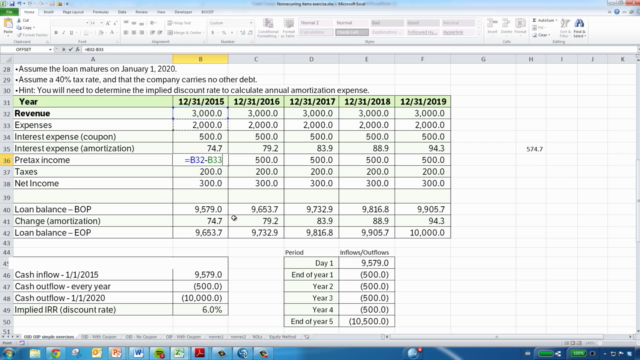Apply the 'Check Cell' cell style
Viewport: 640px width, 360px height.
coord(352,32)
